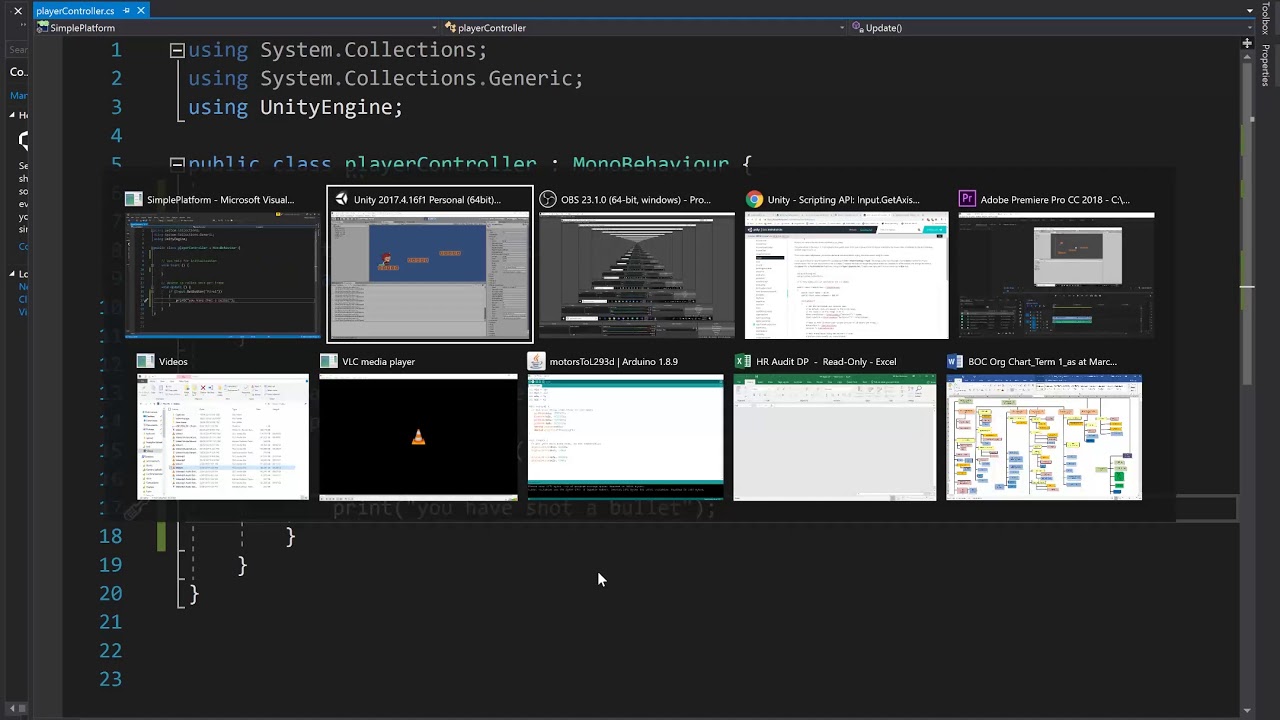Click the Visual Studio icon beside SimplePlatform title

click(x=133, y=199)
